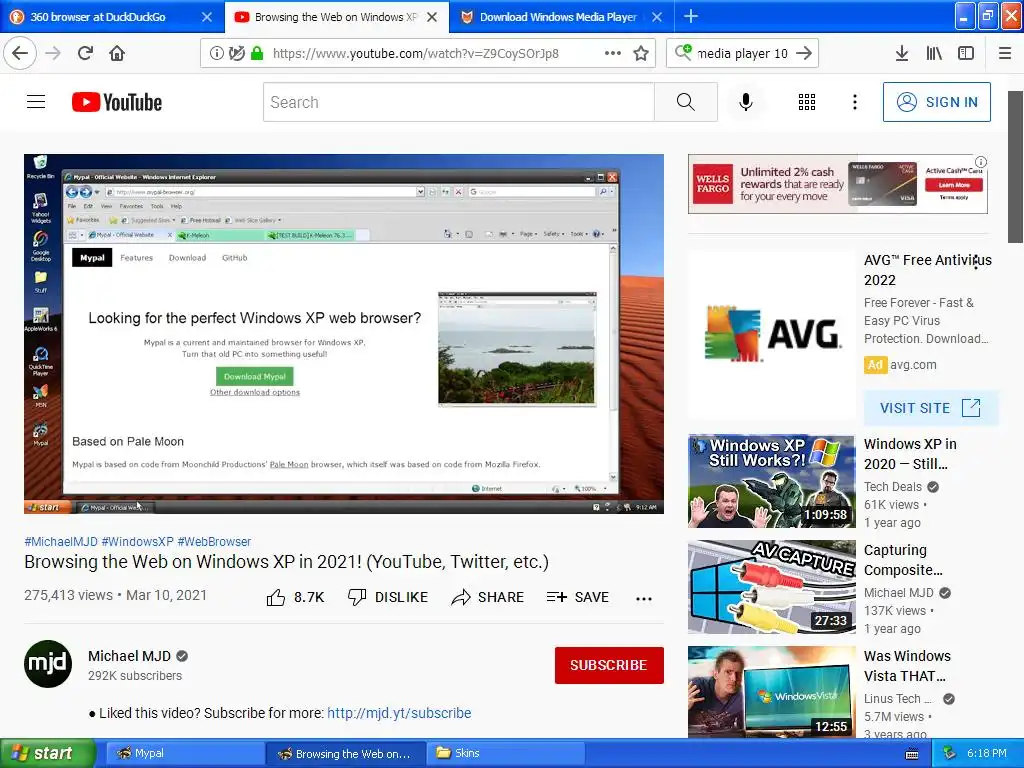Open Windows Vista video thumbnail
Image resolution: width=1024 pixels, height=768 pixels.
(x=771, y=692)
